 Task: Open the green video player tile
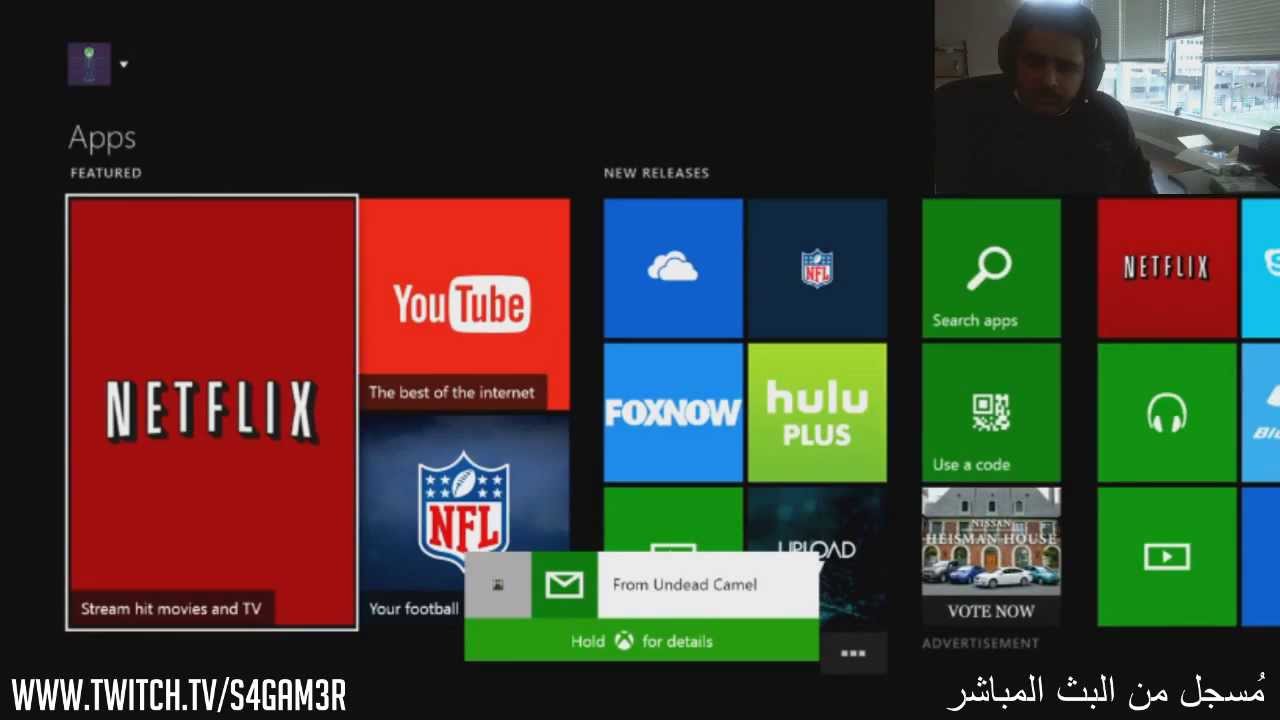[x=1167, y=556]
